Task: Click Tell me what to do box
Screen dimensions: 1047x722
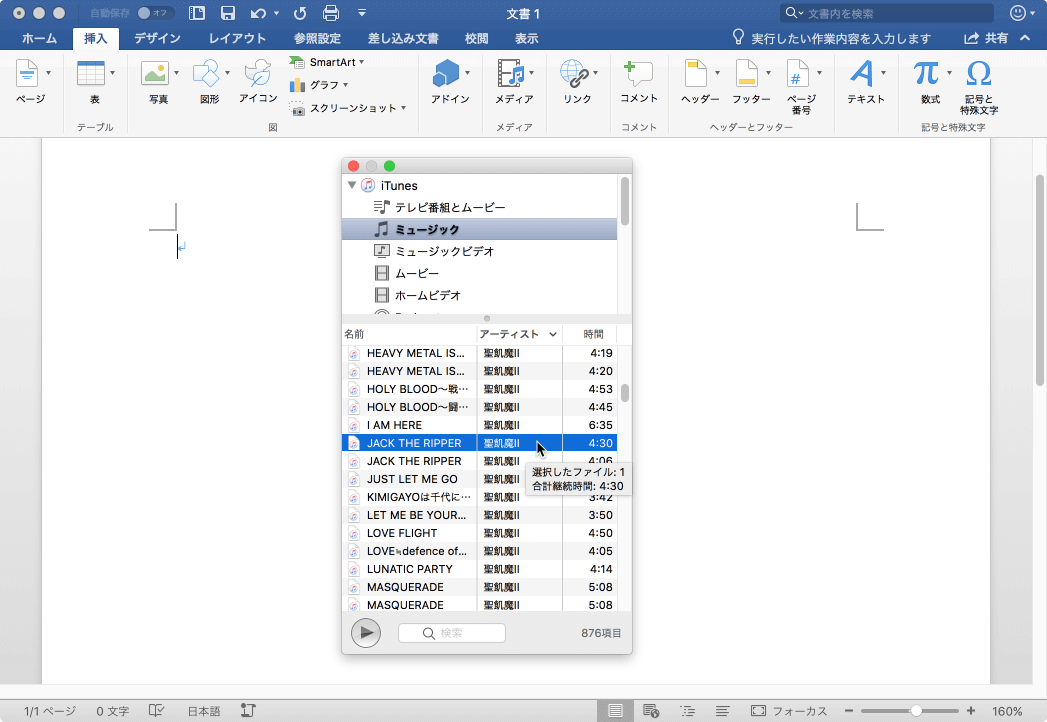Action: click(x=831, y=38)
